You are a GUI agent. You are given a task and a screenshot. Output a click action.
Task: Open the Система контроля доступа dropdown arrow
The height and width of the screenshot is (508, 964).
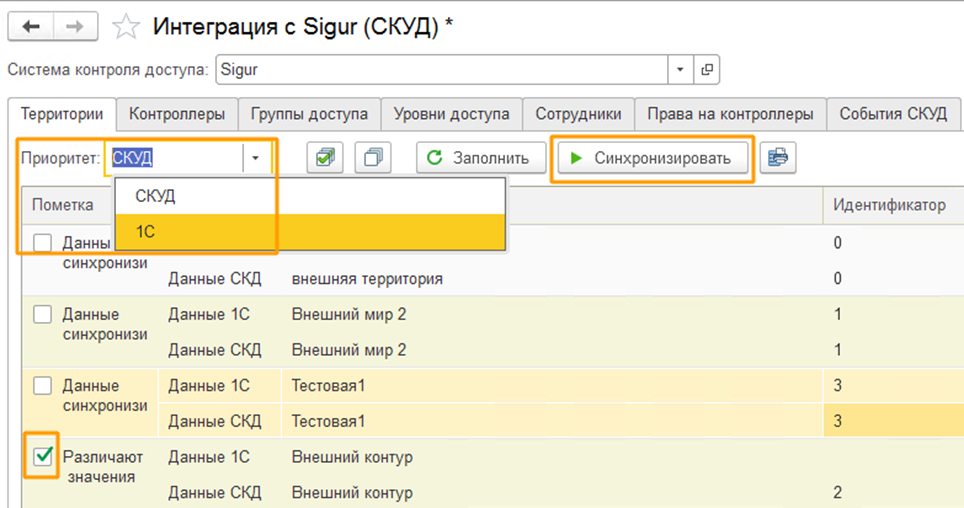pos(680,70)
